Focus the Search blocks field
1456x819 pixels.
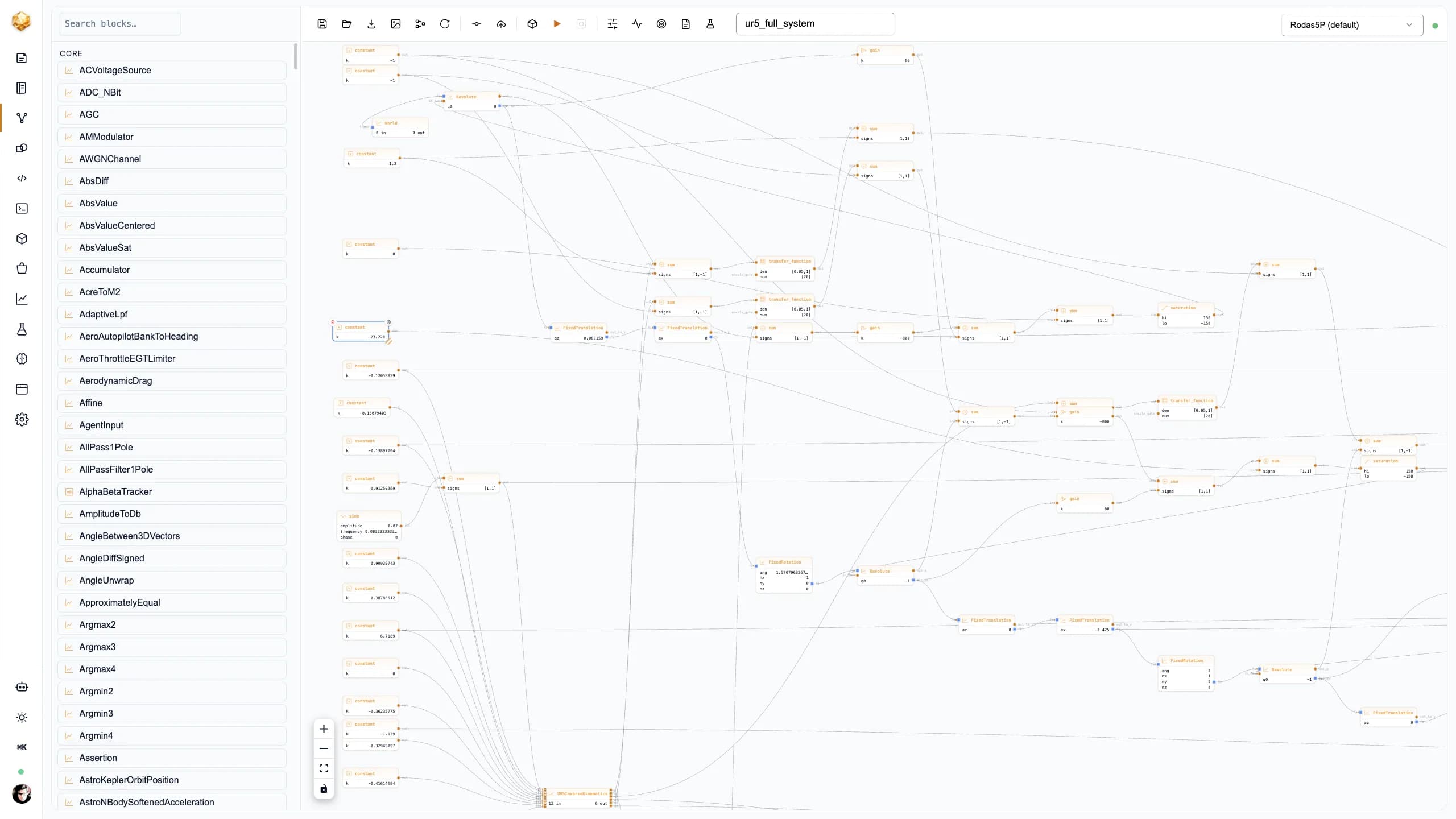[x=120, y=24]
